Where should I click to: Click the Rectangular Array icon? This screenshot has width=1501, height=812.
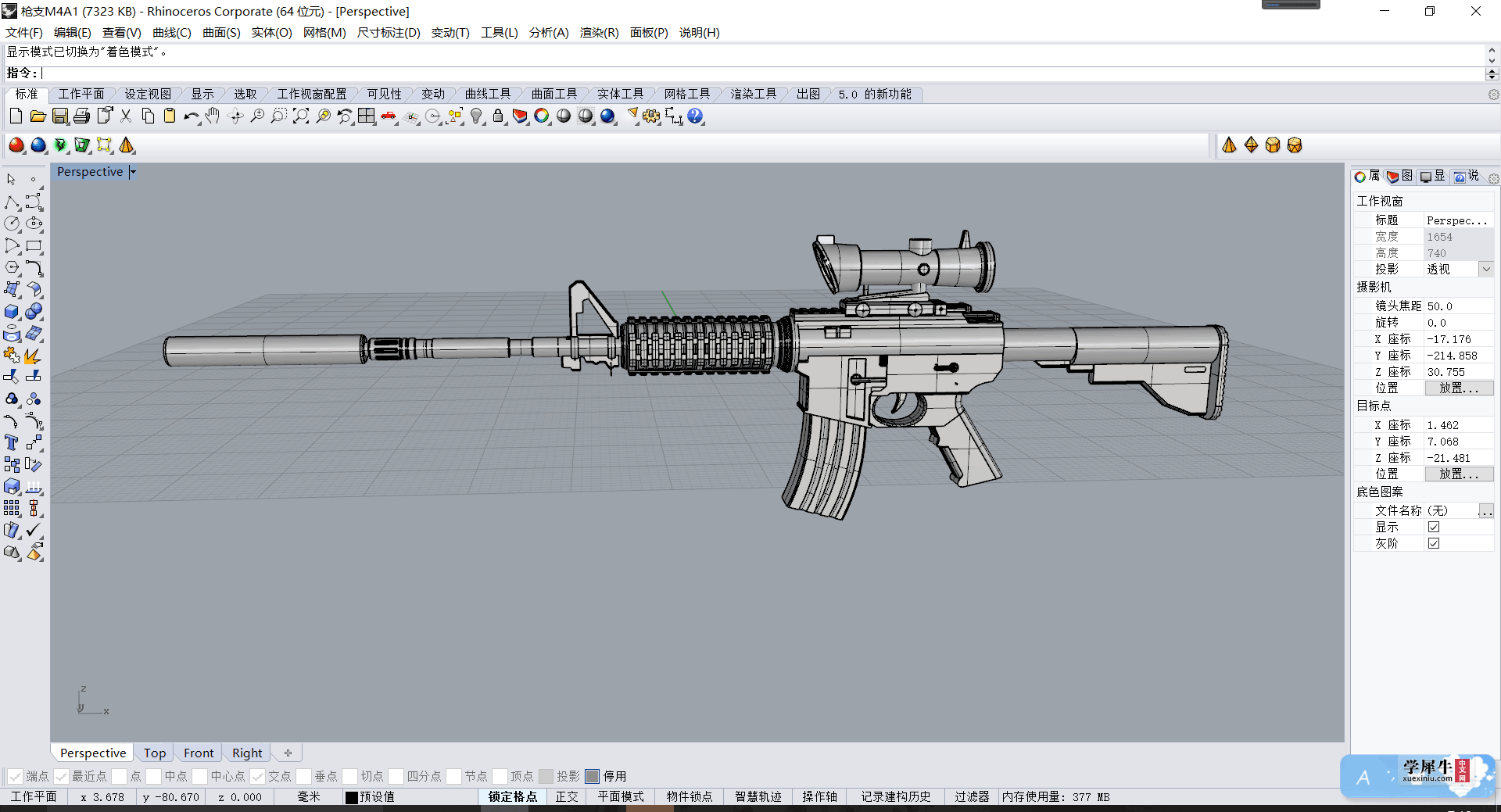click(x=12, y=508)
